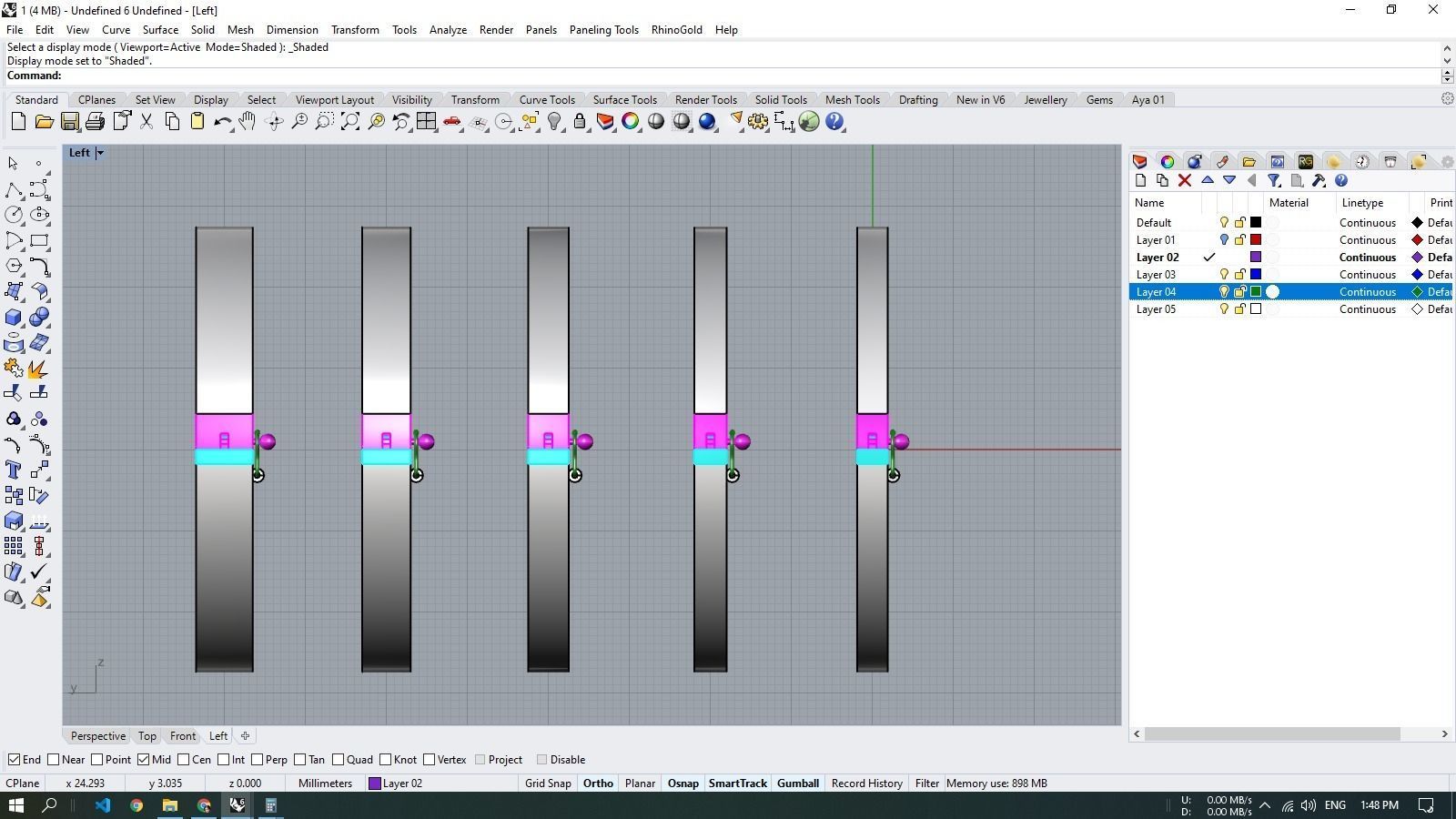
Task: Enable the Cen osnap checkbox
Action: click(x=184, y=760)
